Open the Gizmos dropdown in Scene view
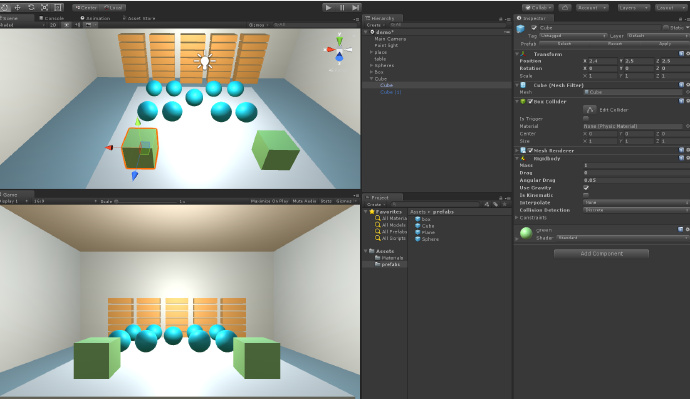 pyautogui.click(x=259, y=25)
